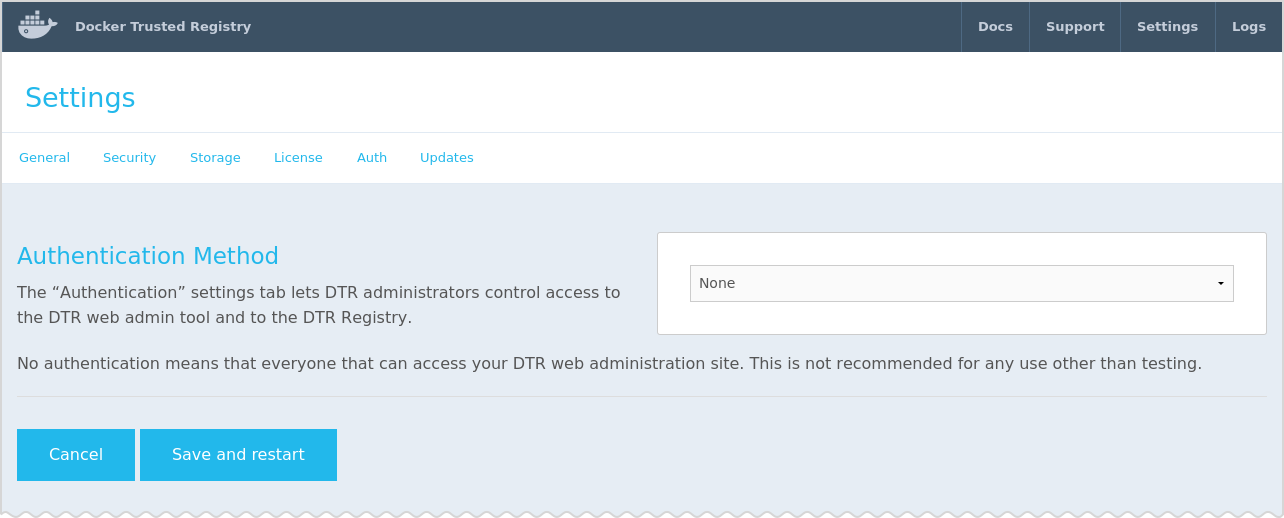Go to Settings in the top navigation bar
Viewport: 1284px width, 518px height.
[1167, 27]
